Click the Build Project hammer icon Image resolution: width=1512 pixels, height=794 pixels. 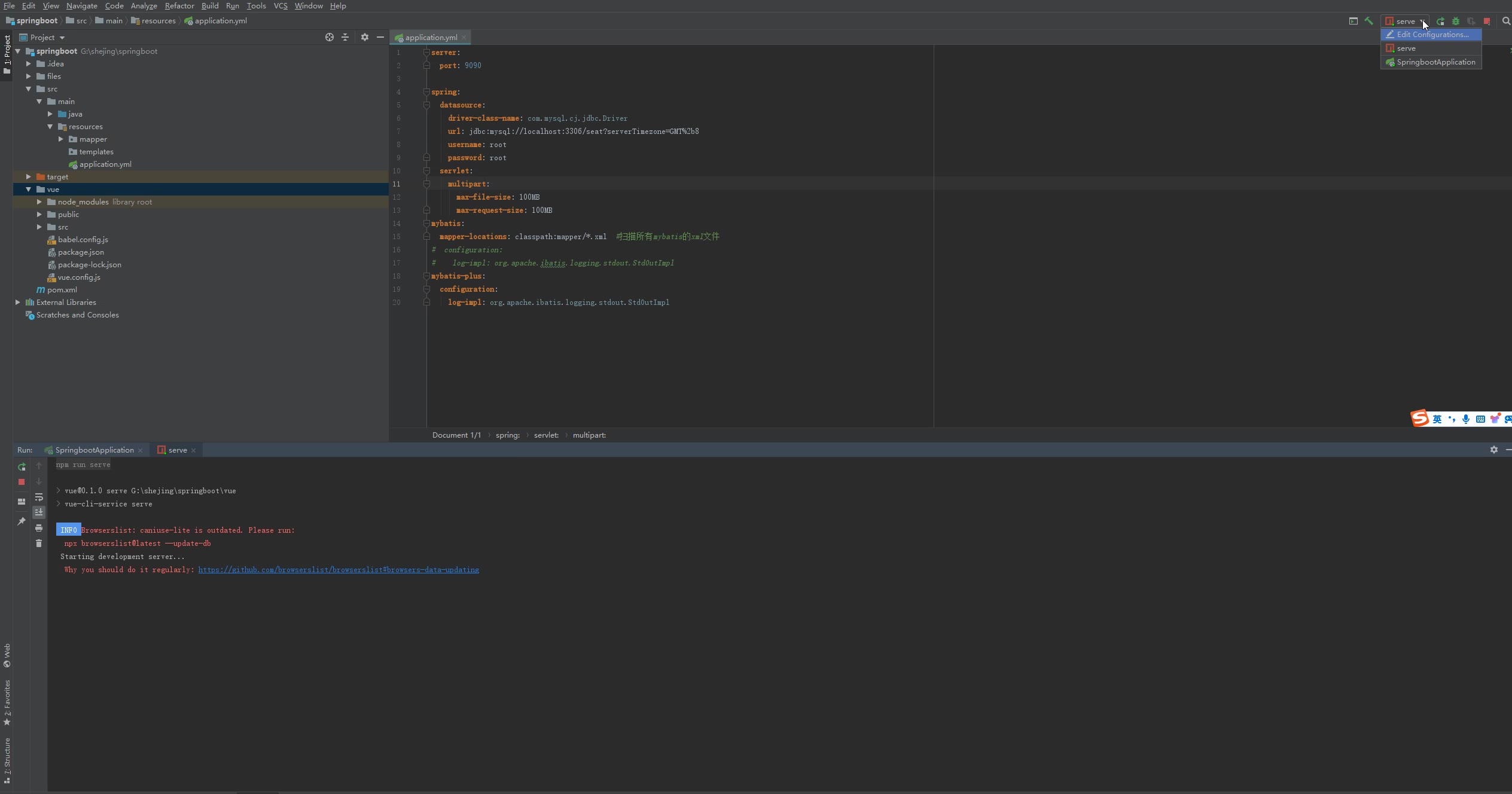click(1368, 21)
